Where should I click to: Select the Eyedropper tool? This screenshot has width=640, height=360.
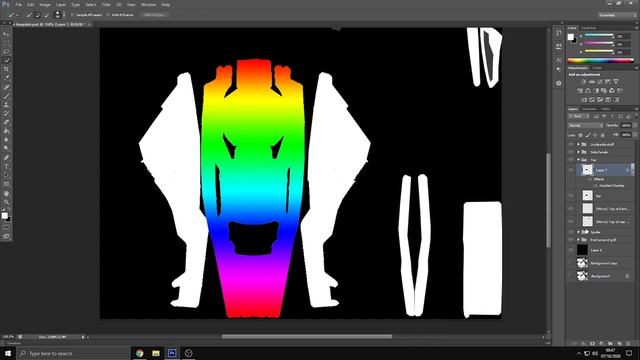coord(6,78)
